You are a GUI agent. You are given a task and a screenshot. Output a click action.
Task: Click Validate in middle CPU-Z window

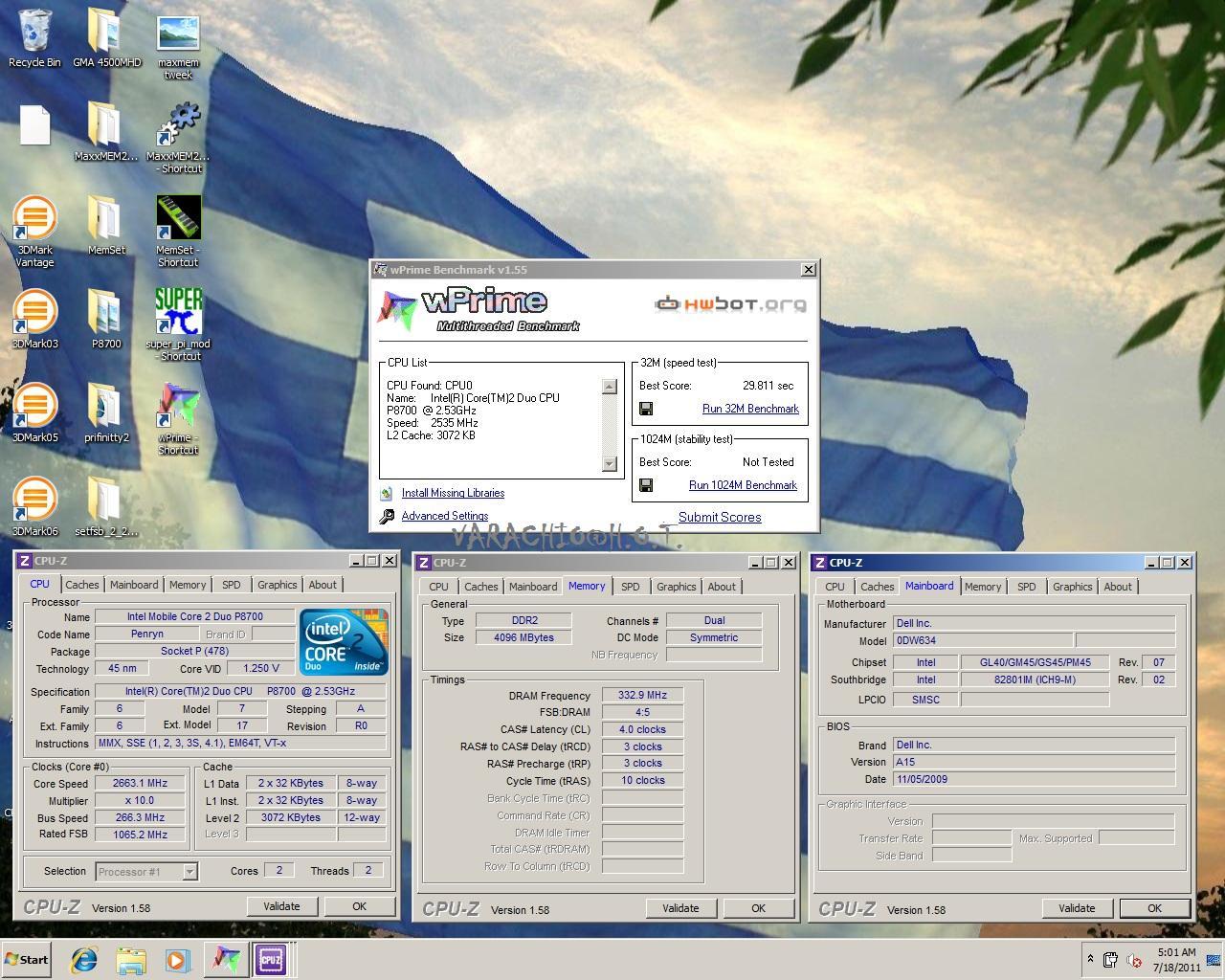[680, 908]
